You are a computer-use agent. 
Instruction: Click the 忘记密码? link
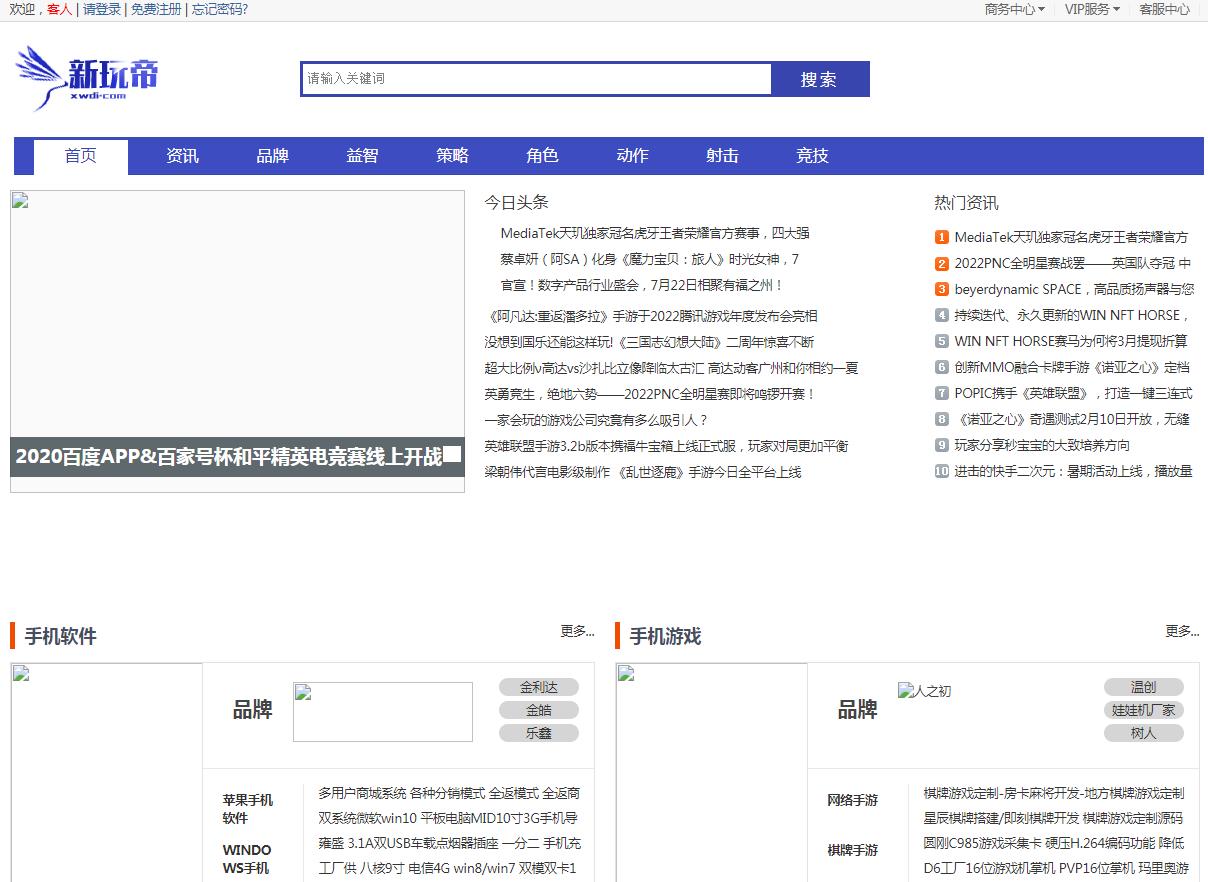220,9
